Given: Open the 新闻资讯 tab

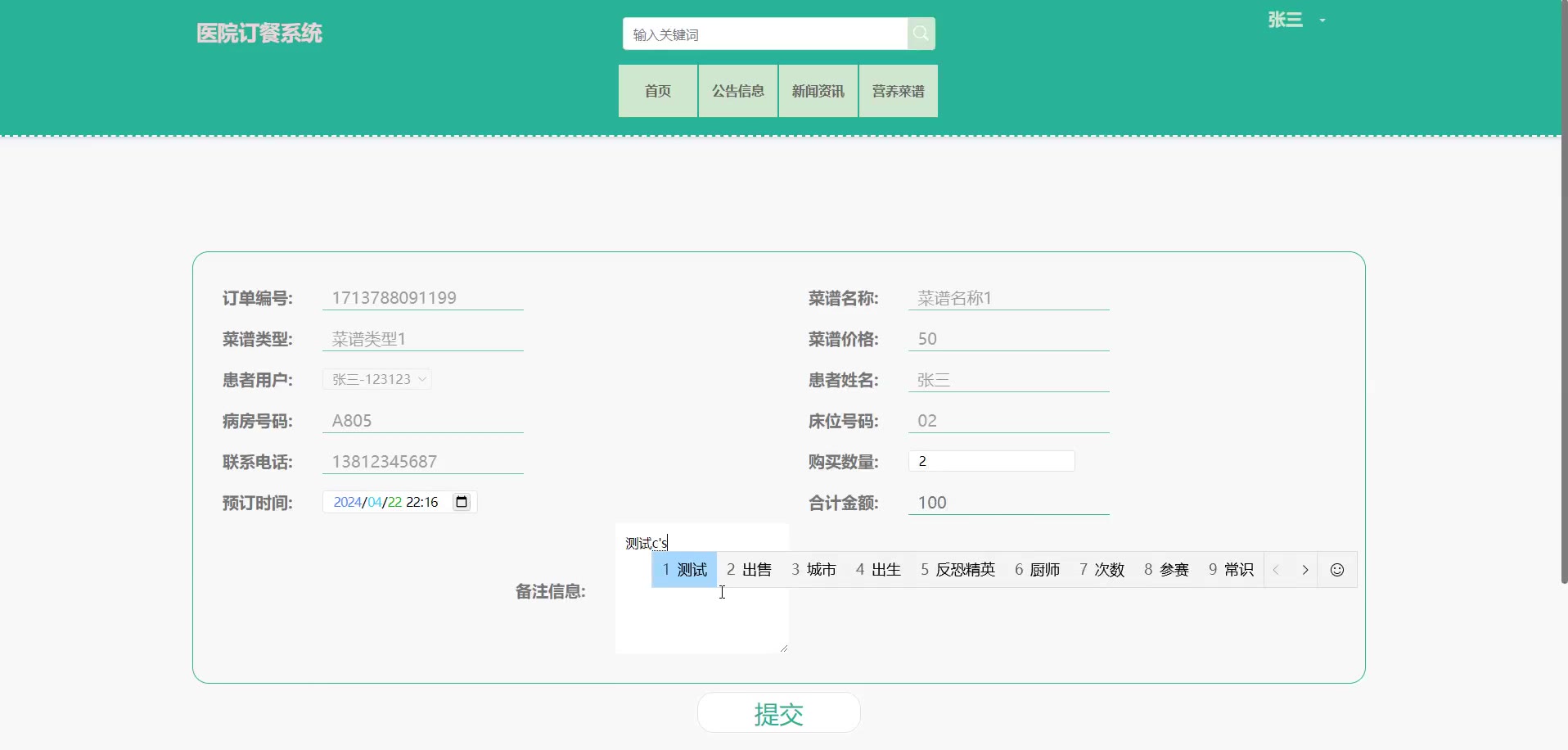Looking at the screenshot, I should click(x=818, y=91).
